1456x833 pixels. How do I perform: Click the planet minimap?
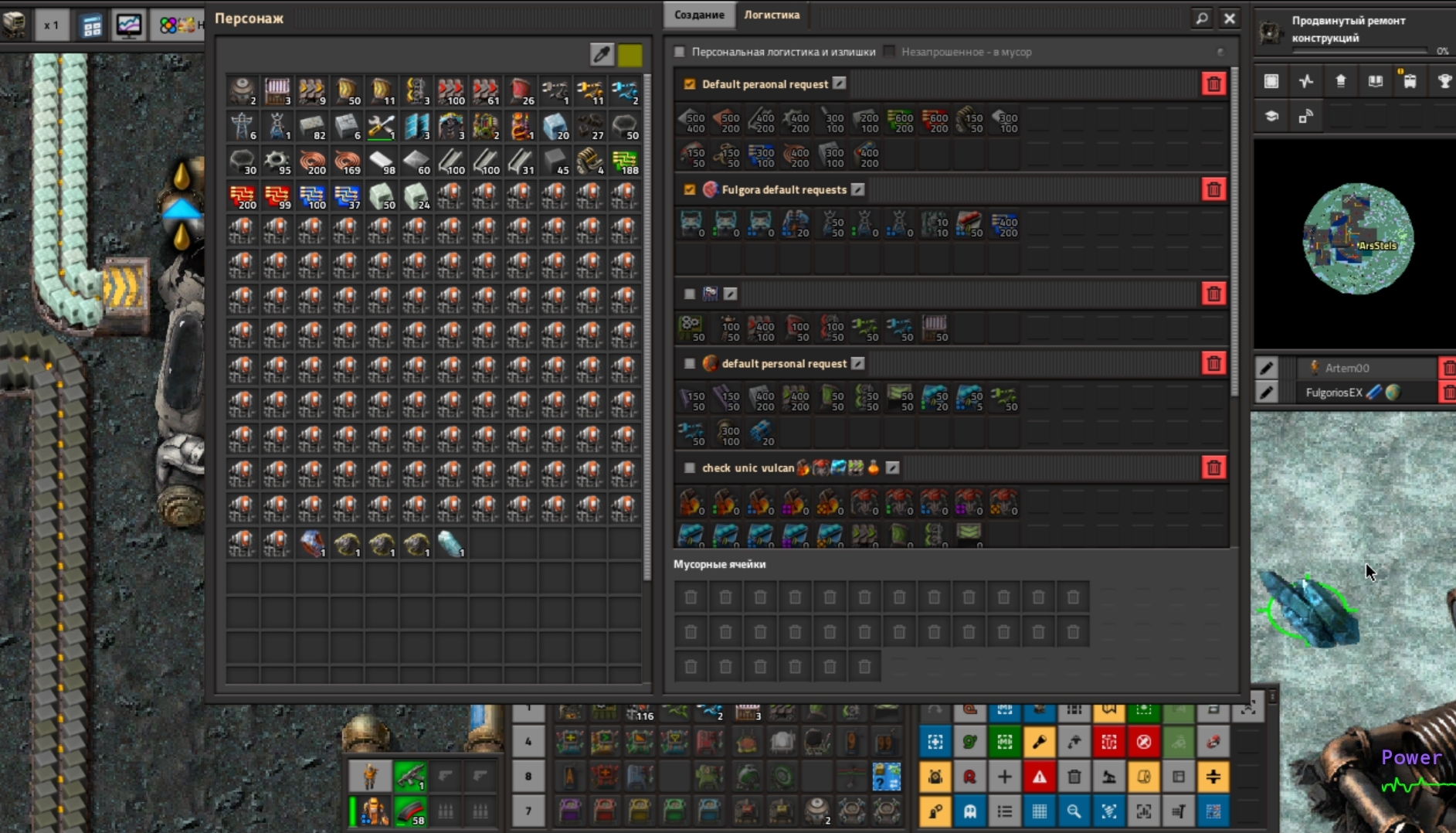[x=1358, y=239]
